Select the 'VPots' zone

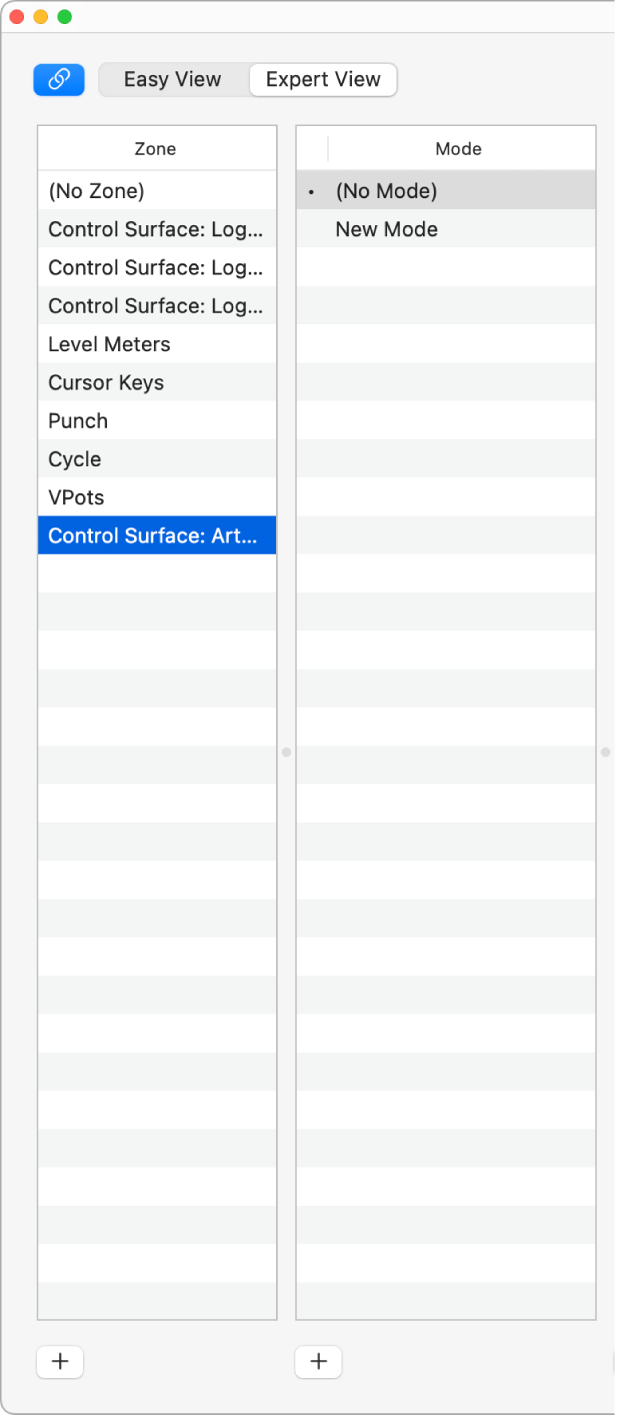point(74,497)
